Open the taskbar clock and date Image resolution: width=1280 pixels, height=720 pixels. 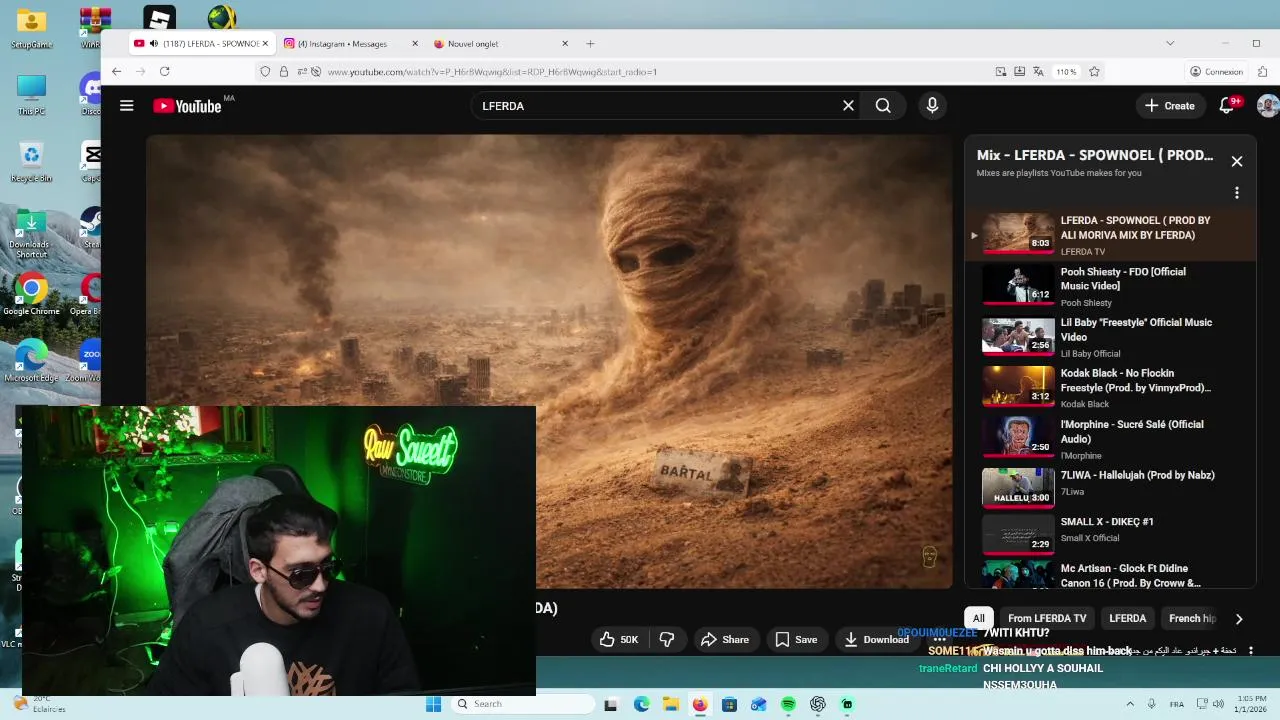click(1252, 704)
